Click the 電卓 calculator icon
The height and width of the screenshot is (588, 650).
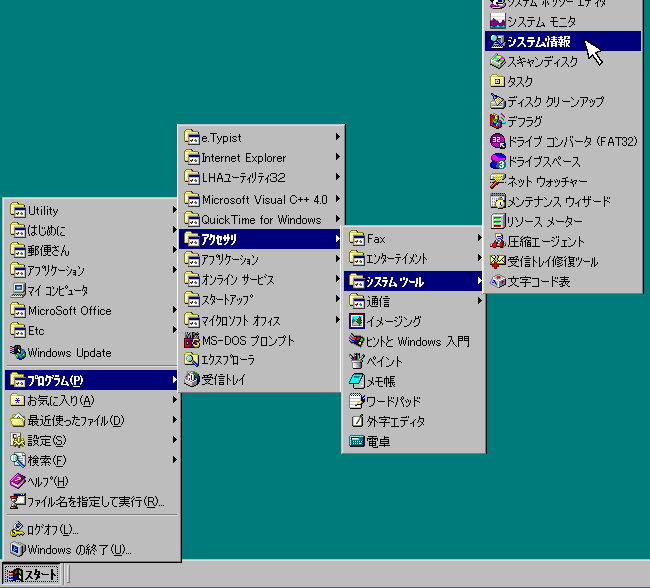357,441
